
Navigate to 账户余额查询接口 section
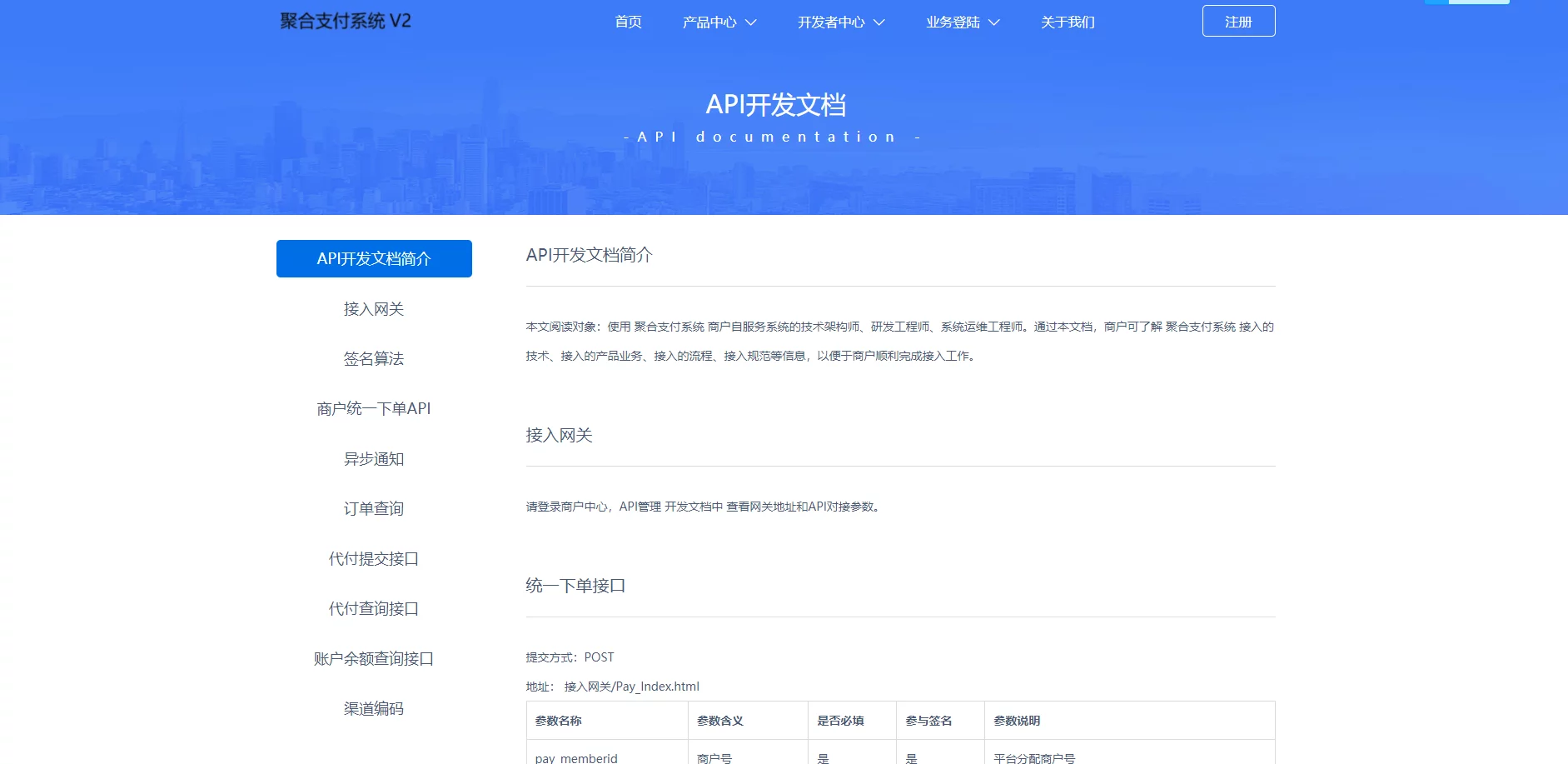[x=374, y=659]
